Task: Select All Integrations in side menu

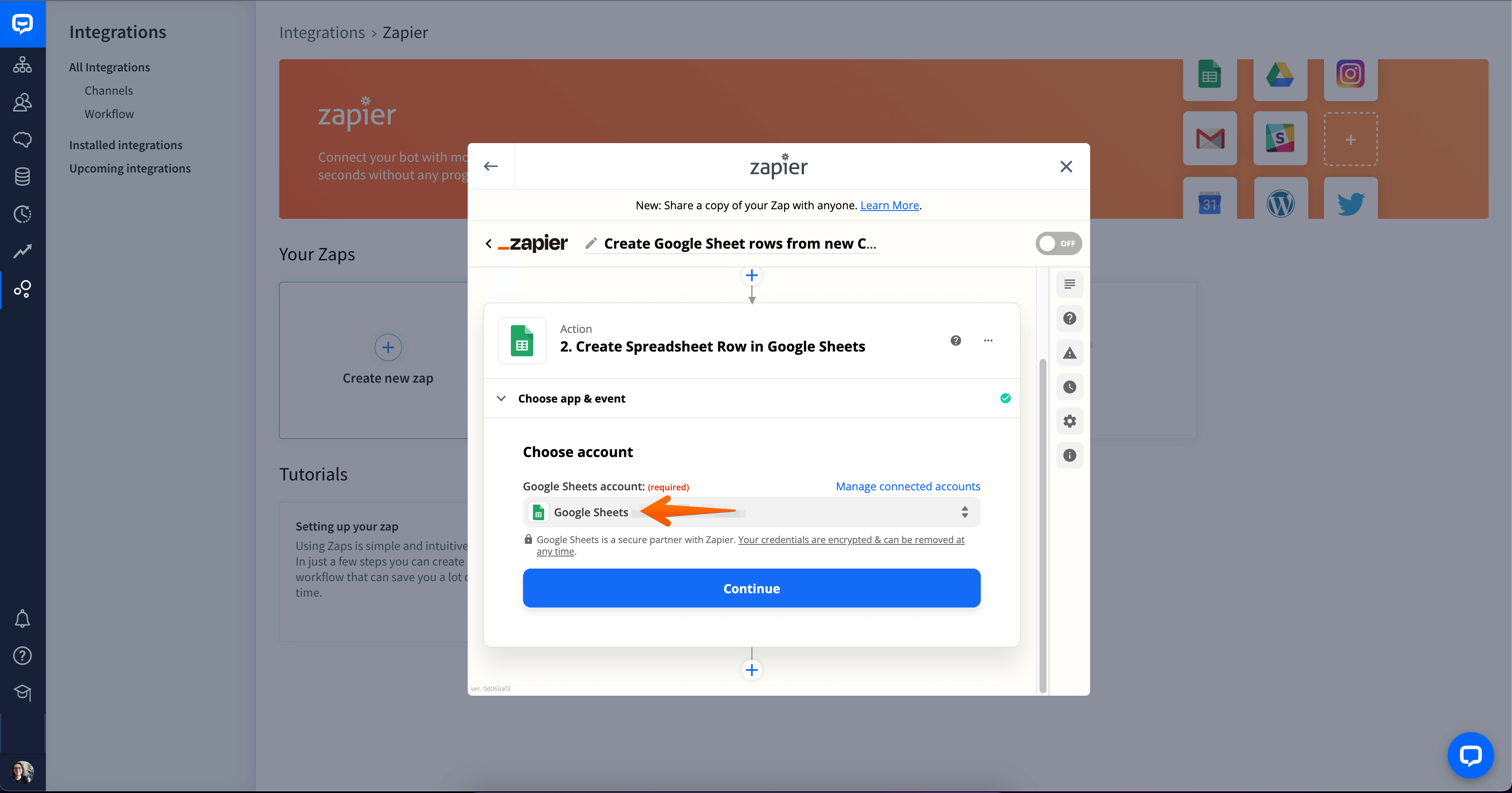Action: click(109, 67)
